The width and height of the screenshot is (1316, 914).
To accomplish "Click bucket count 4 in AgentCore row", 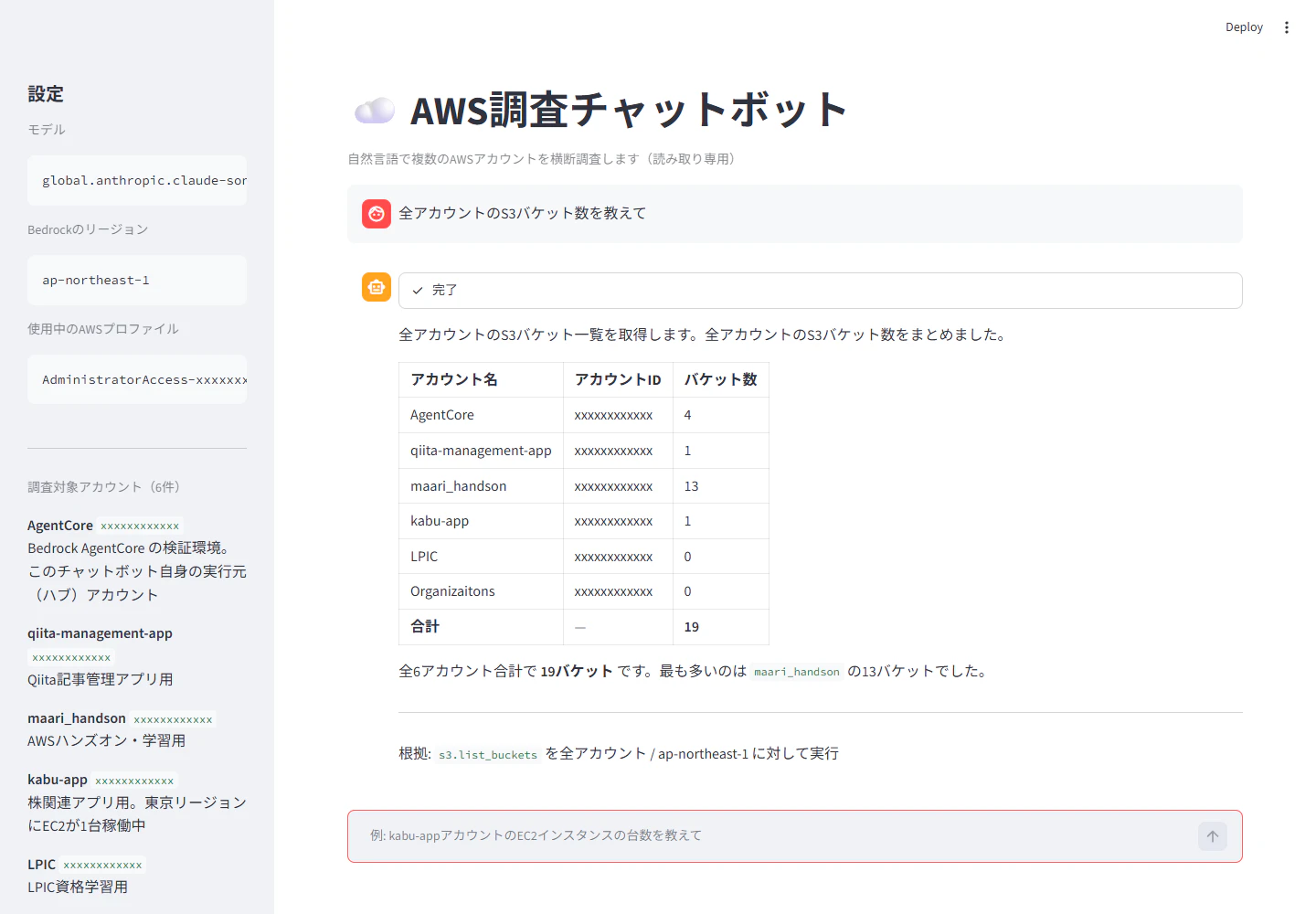I will (x=688, y=415).
